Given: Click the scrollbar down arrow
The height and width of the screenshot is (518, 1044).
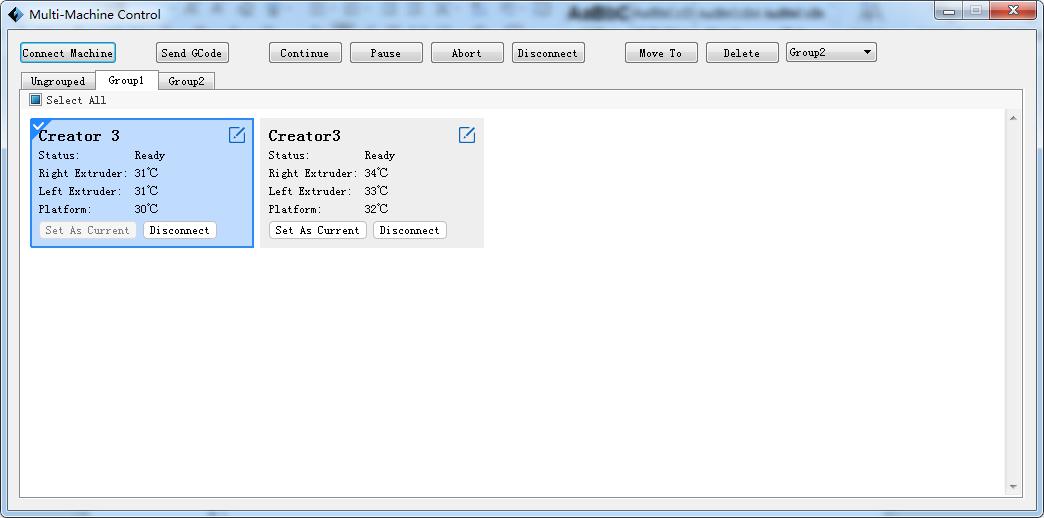Looking at the screenshot, I should tap(1013, 487).
